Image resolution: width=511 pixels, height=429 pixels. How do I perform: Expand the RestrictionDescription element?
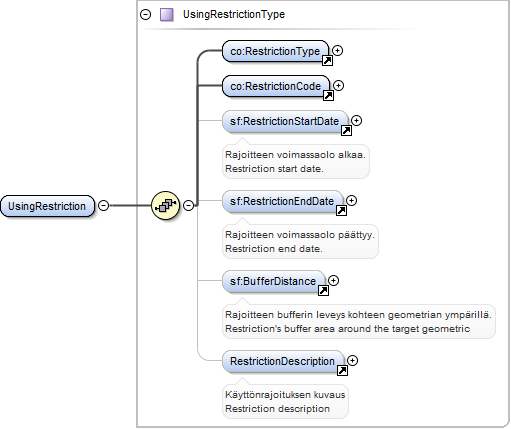coord(352,361)
